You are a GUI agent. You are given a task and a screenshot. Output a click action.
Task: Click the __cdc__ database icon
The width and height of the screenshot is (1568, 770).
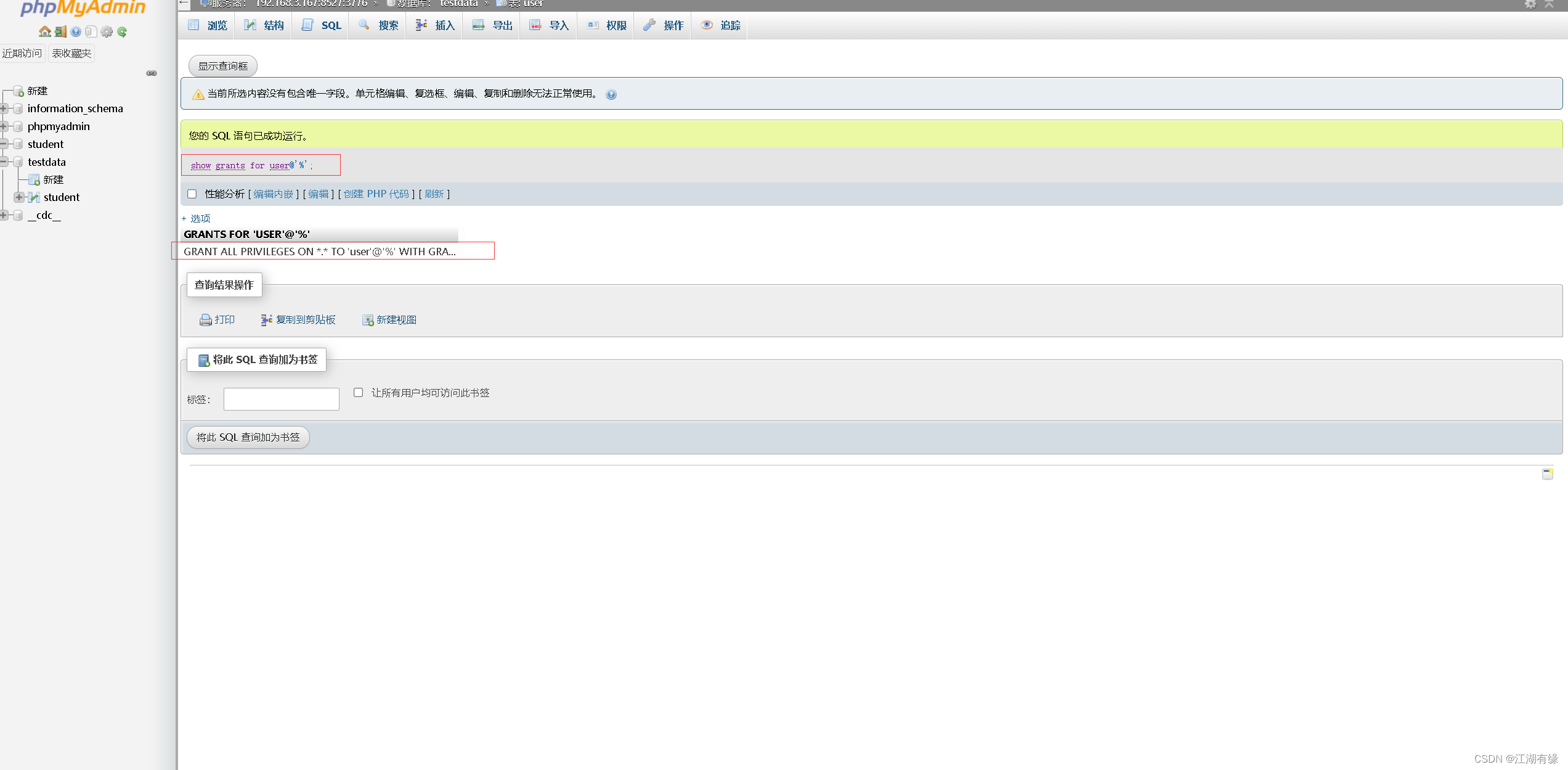[x=18, y=215]
